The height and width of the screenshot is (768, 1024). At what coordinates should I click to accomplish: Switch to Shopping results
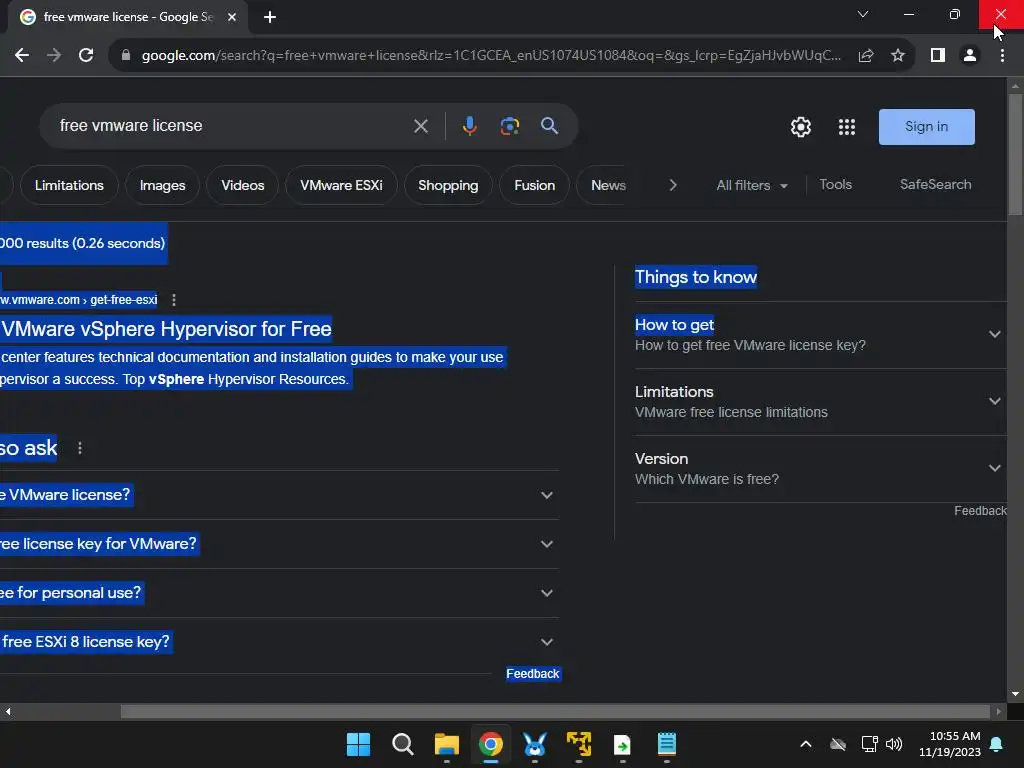pyautogui.click(x=448, y=185)
